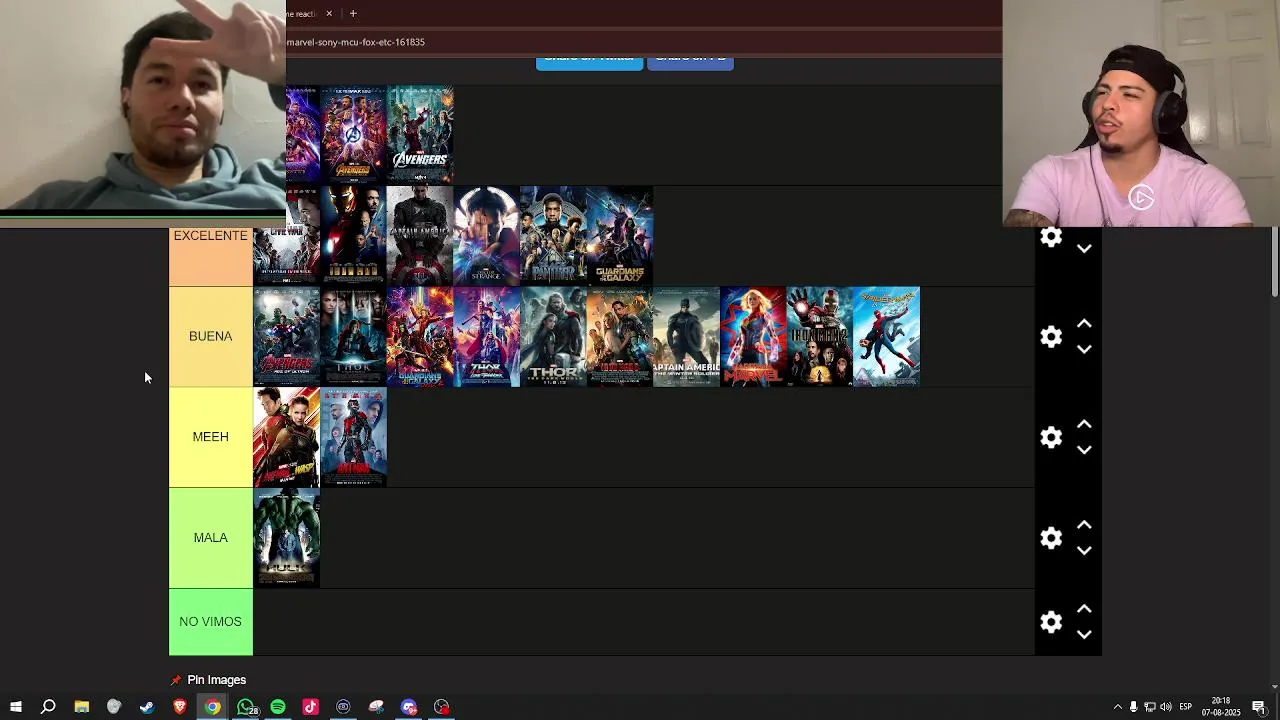The image size is (1280, 720).
Task: Click the NO VIMOS tier label
Action: pyautogui.click(x=210, y=622)
